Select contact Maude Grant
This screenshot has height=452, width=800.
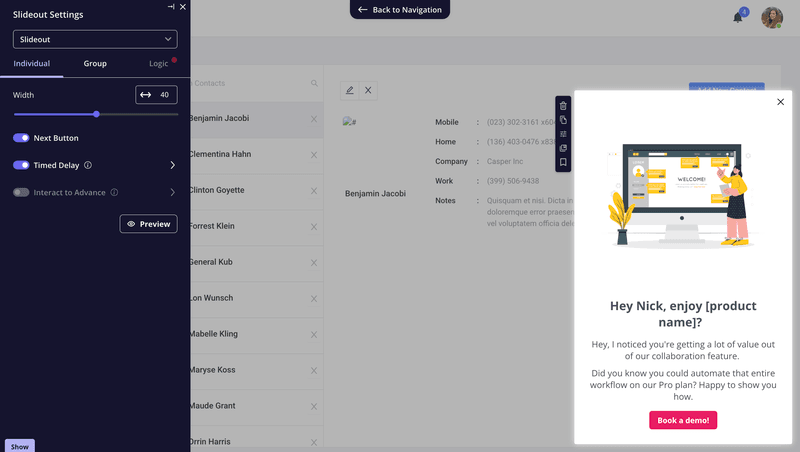click(x=257, y=406)
